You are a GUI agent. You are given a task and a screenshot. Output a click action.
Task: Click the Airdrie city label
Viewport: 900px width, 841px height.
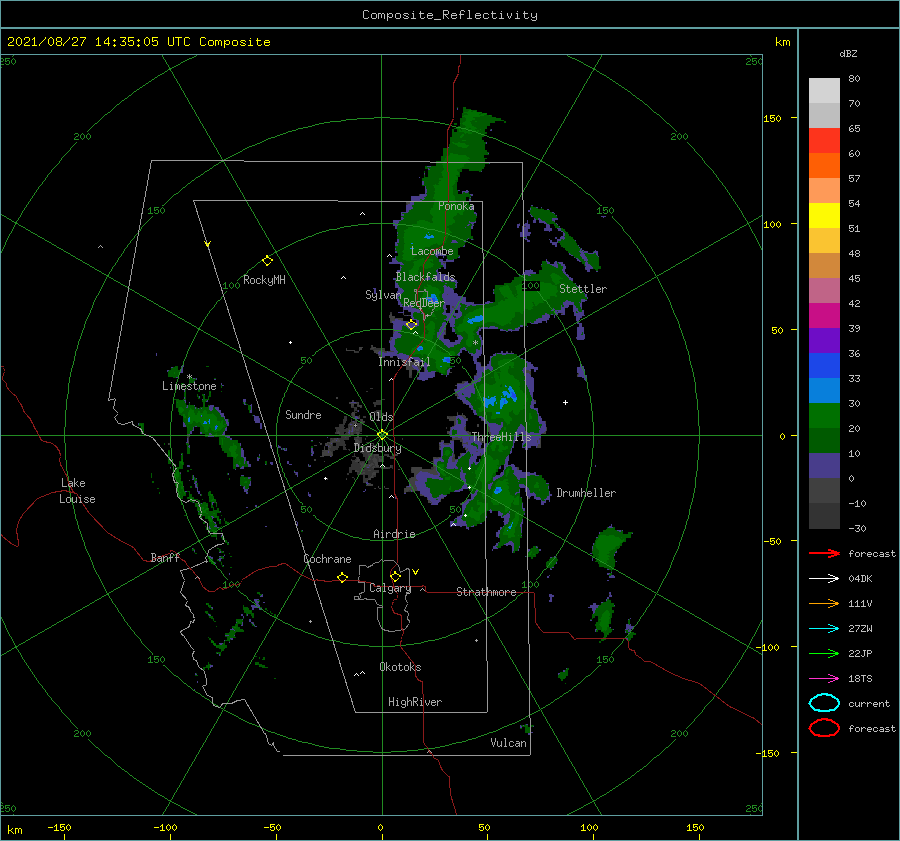click(394, 534)
